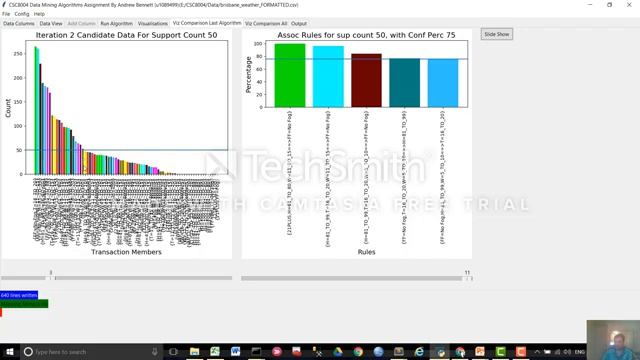Click the teal bar in Assoc Rules chart
Viewport: 640px width, 360px height.
(404, 83)
